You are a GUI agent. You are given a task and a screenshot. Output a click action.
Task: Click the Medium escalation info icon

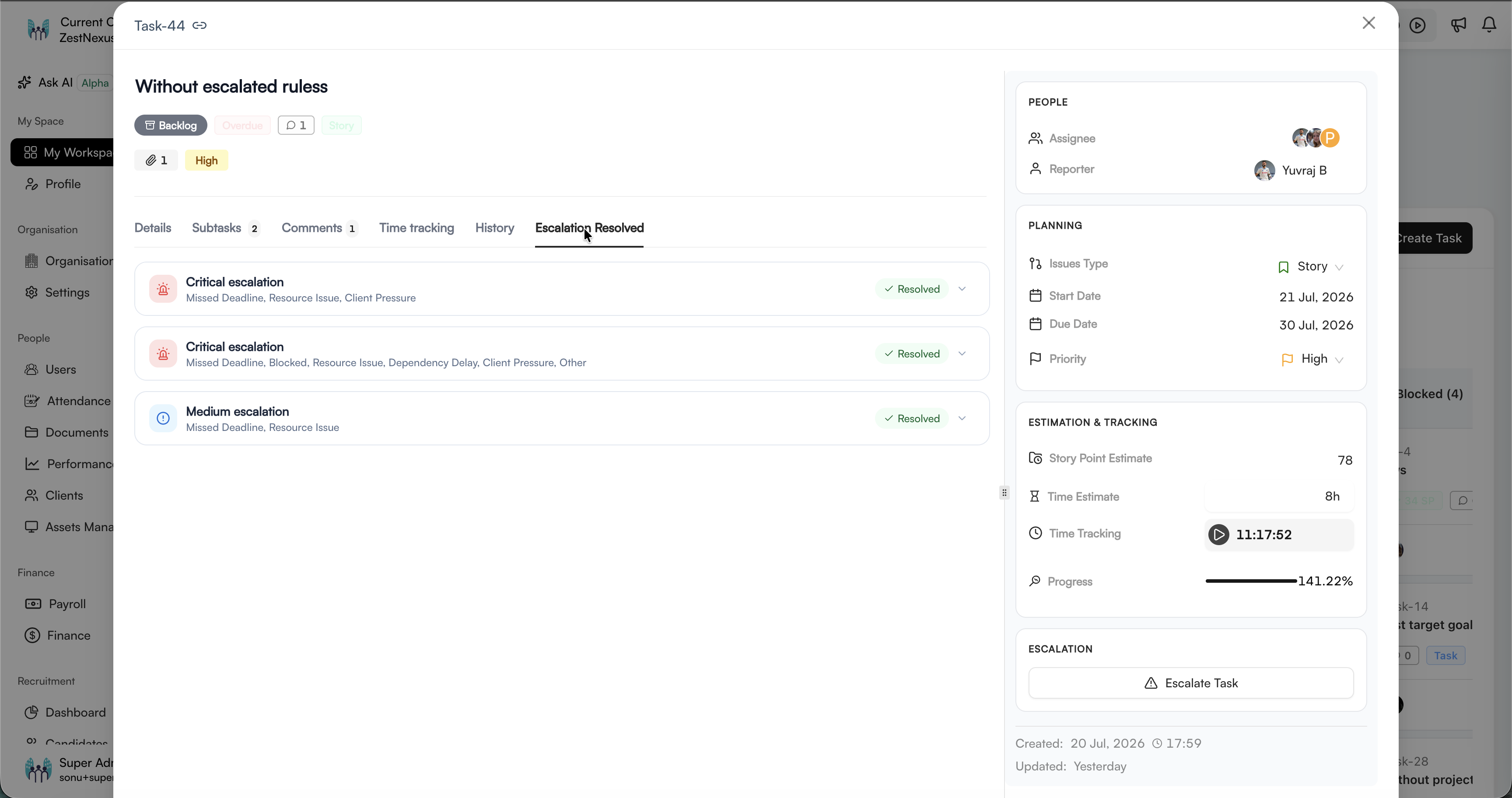[163, 418]
